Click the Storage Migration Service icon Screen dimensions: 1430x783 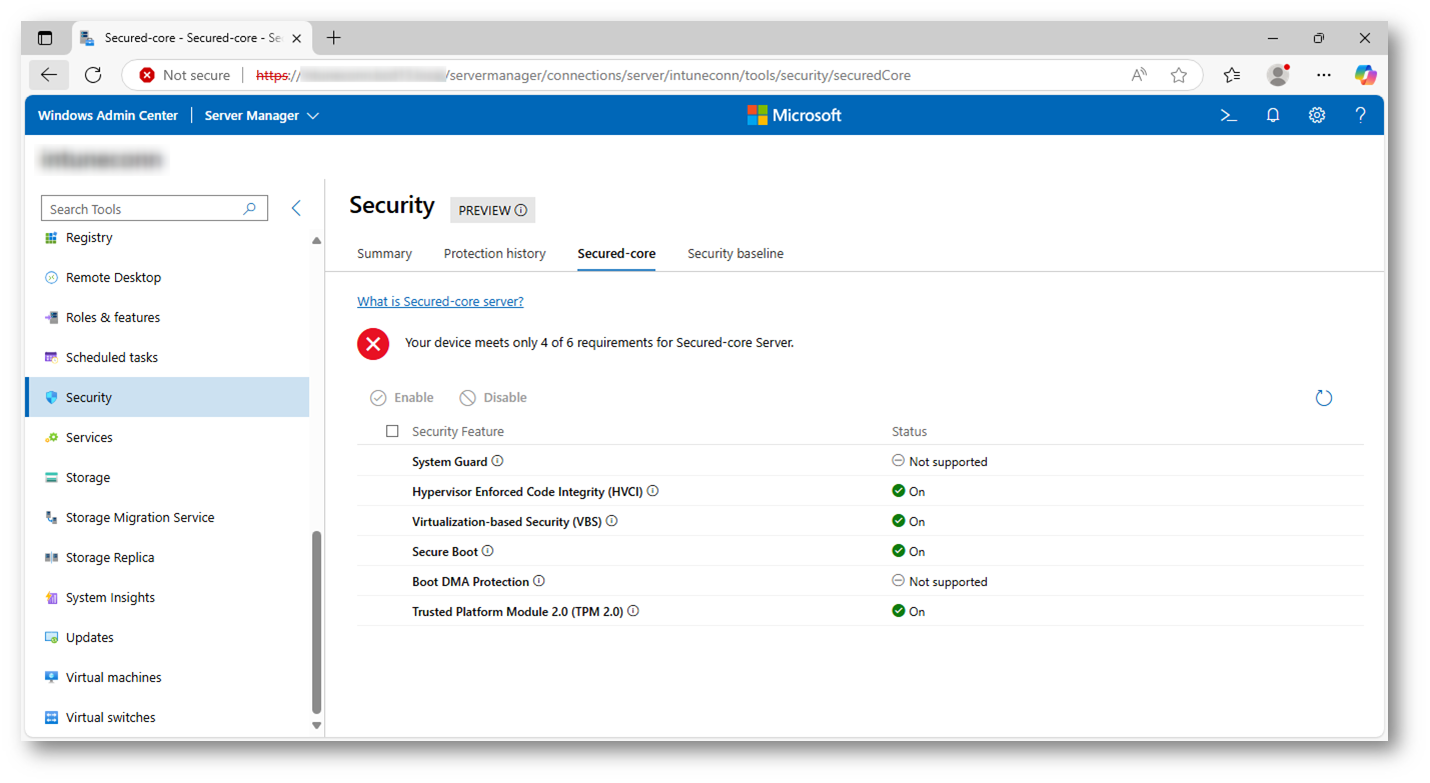point(51,518)
